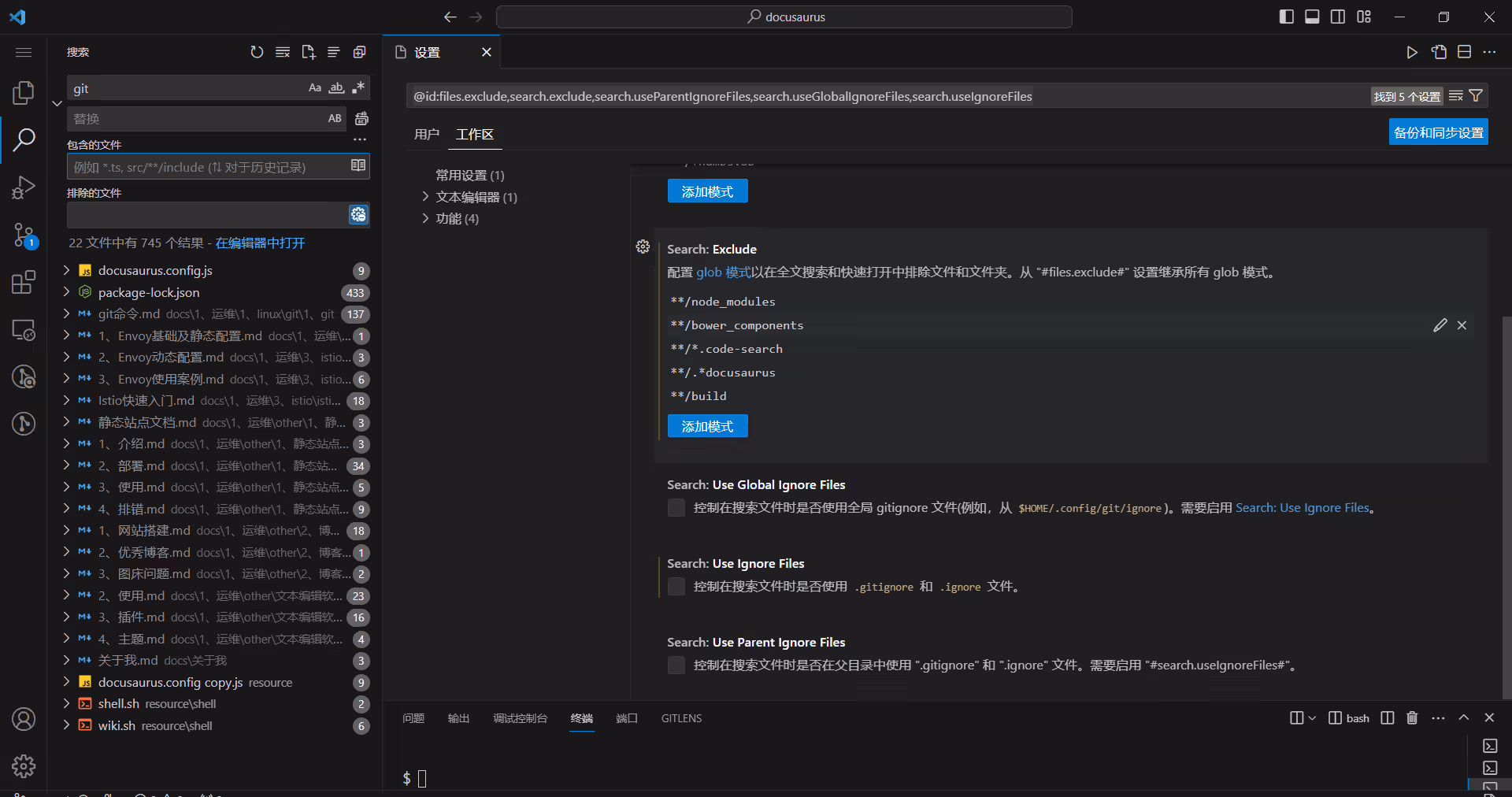Click 添加模式 under Search: Exclude

tap(707, 426)
